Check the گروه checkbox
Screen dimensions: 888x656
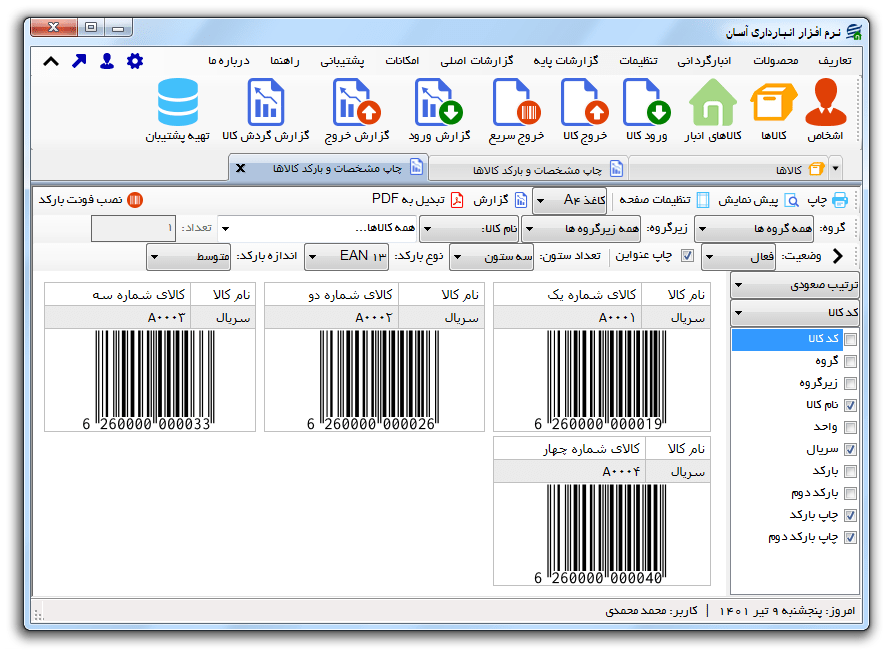click(850, 361)
